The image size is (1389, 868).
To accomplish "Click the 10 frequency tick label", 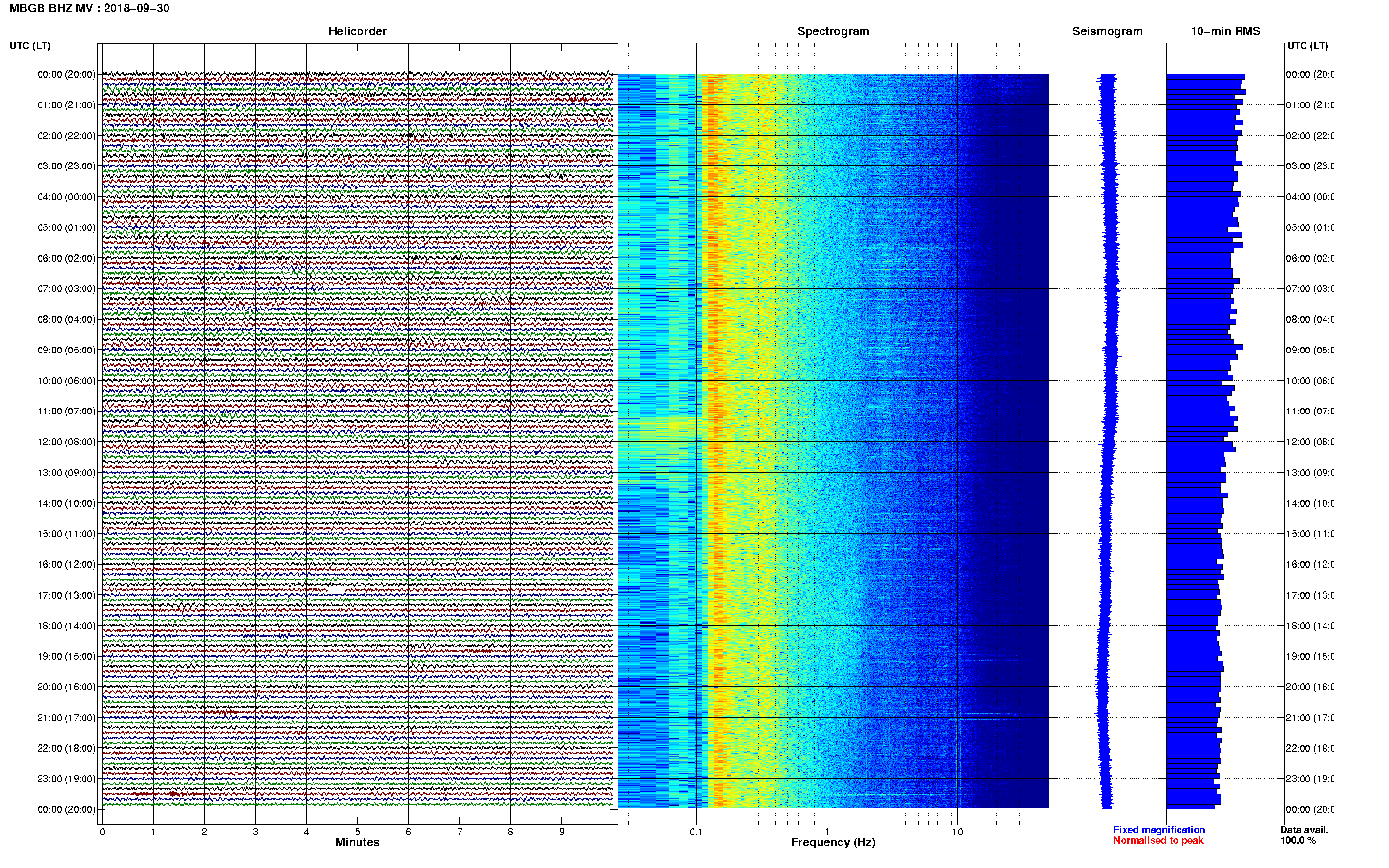I will coord(957,832).
